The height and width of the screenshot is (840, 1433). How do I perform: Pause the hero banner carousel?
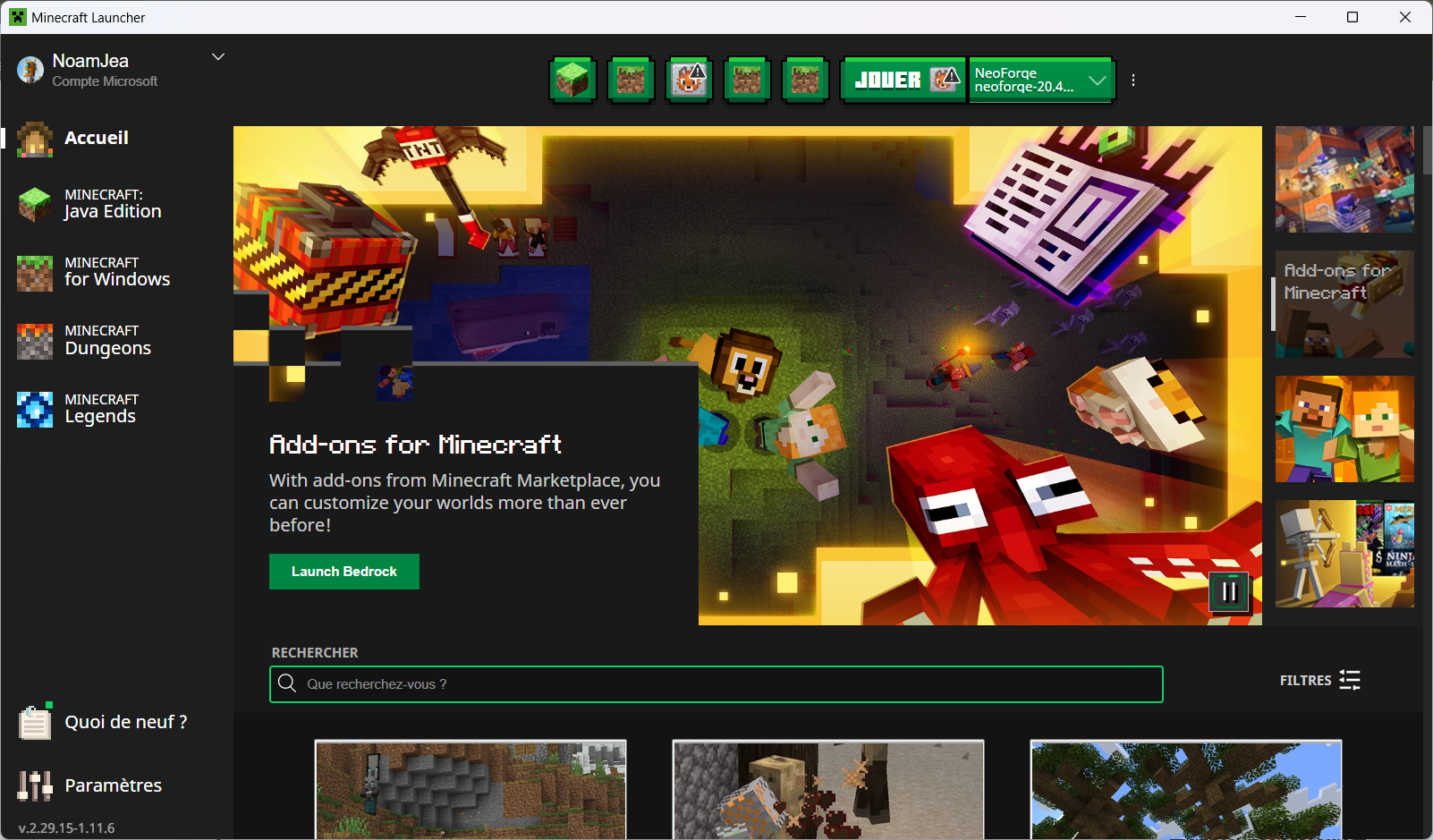[x=1229, y=591]
